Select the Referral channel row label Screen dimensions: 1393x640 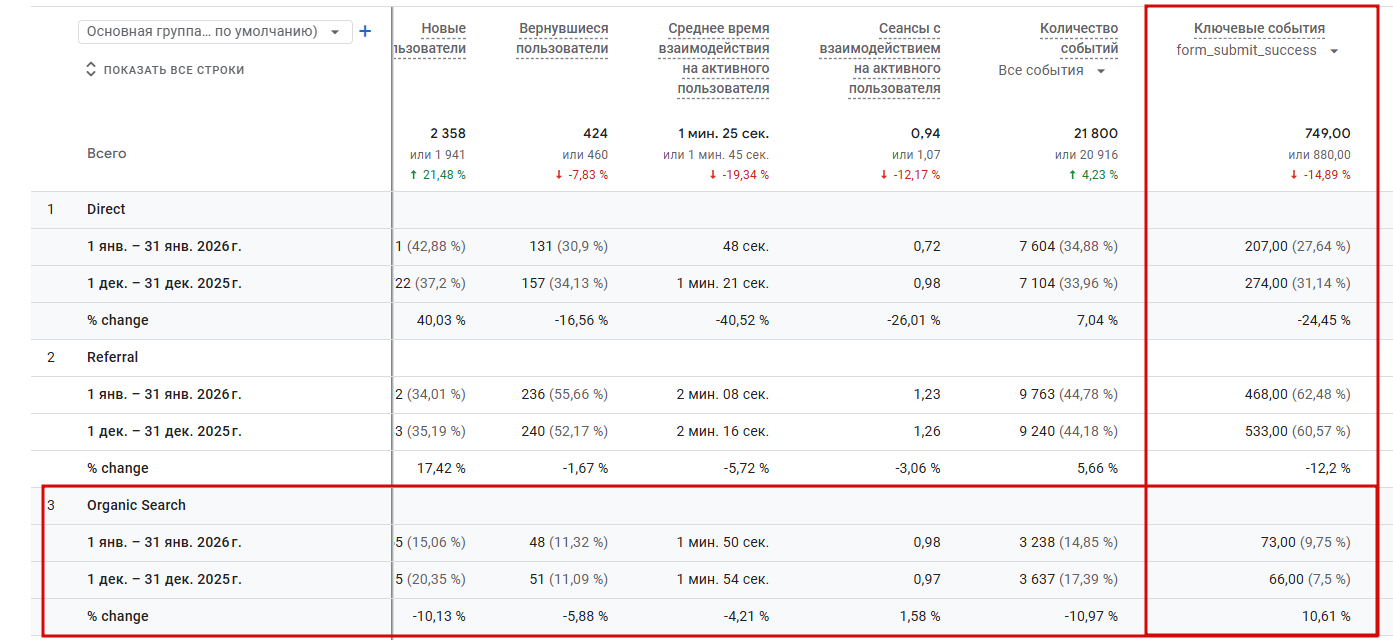(x=113, y=357)
